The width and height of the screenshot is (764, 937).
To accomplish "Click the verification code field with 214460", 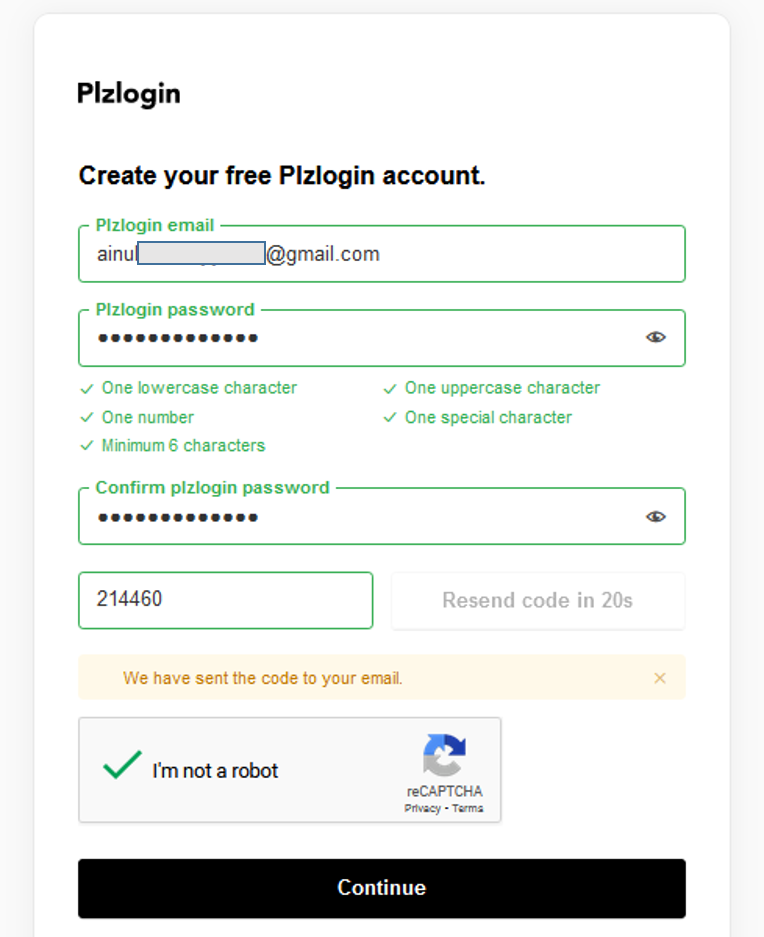I will pos(225,600).
